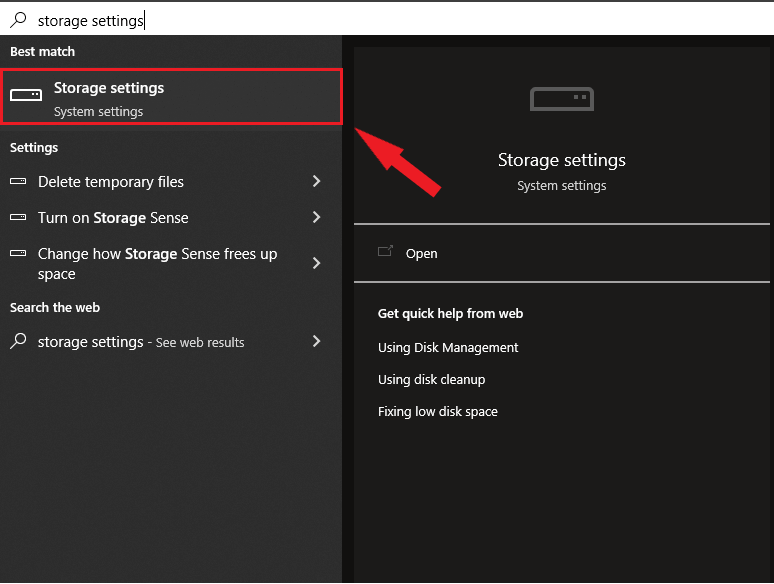
Task: Open Fixing low disk space help link
Action: click(x=438, y=412)
